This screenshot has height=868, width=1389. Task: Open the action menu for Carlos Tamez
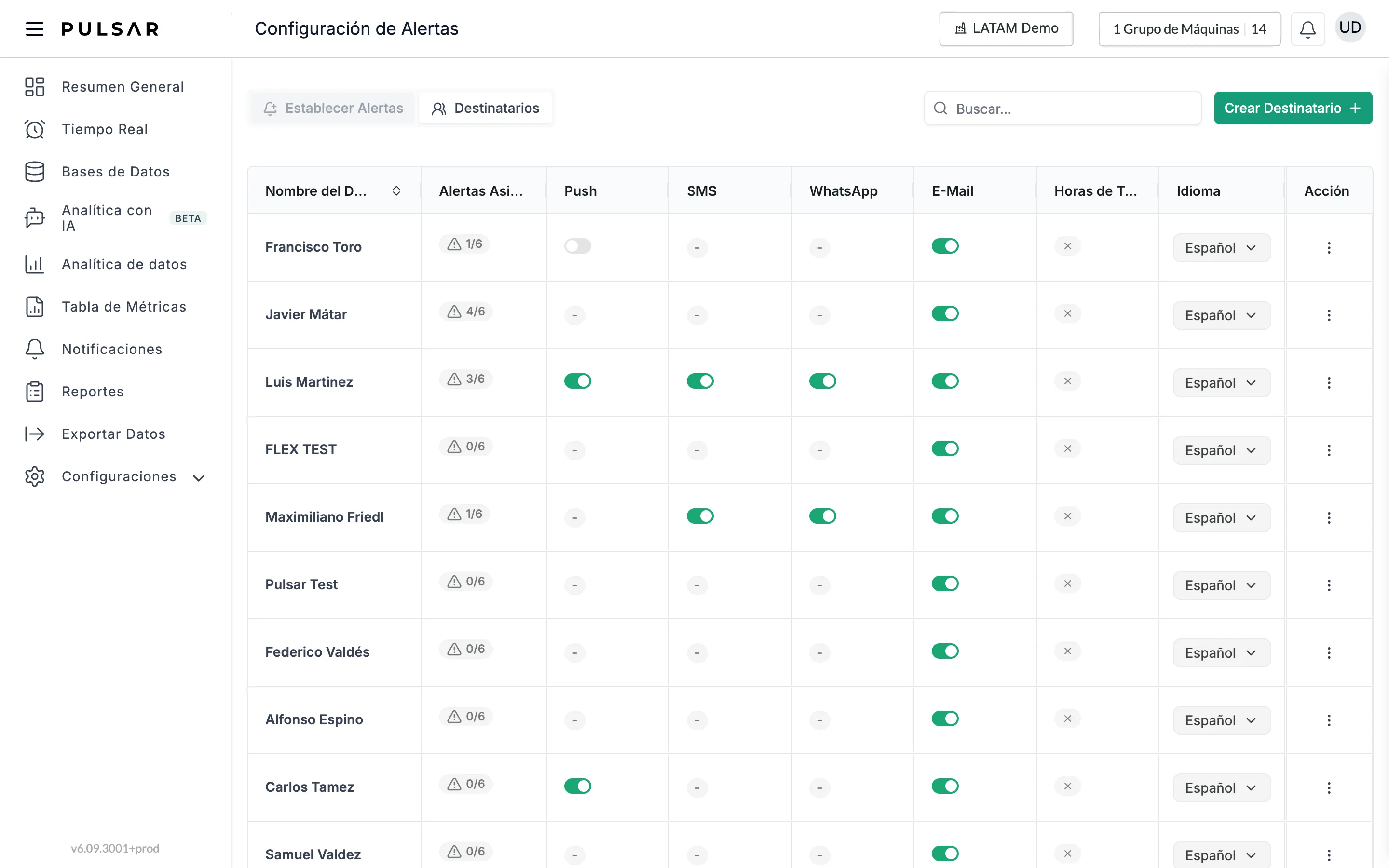point(1329,787)
